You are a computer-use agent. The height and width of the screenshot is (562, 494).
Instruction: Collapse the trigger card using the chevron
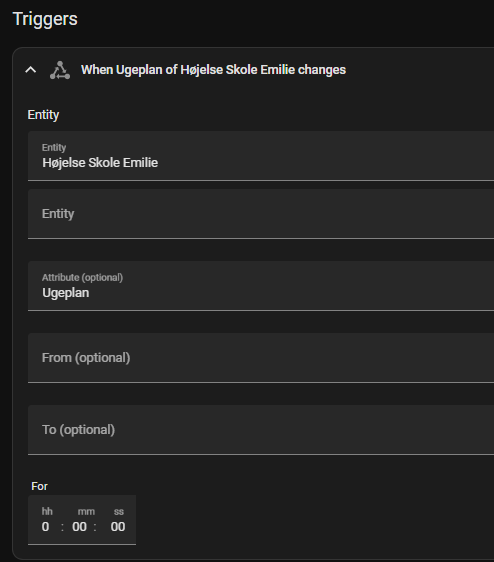(31, 70)
